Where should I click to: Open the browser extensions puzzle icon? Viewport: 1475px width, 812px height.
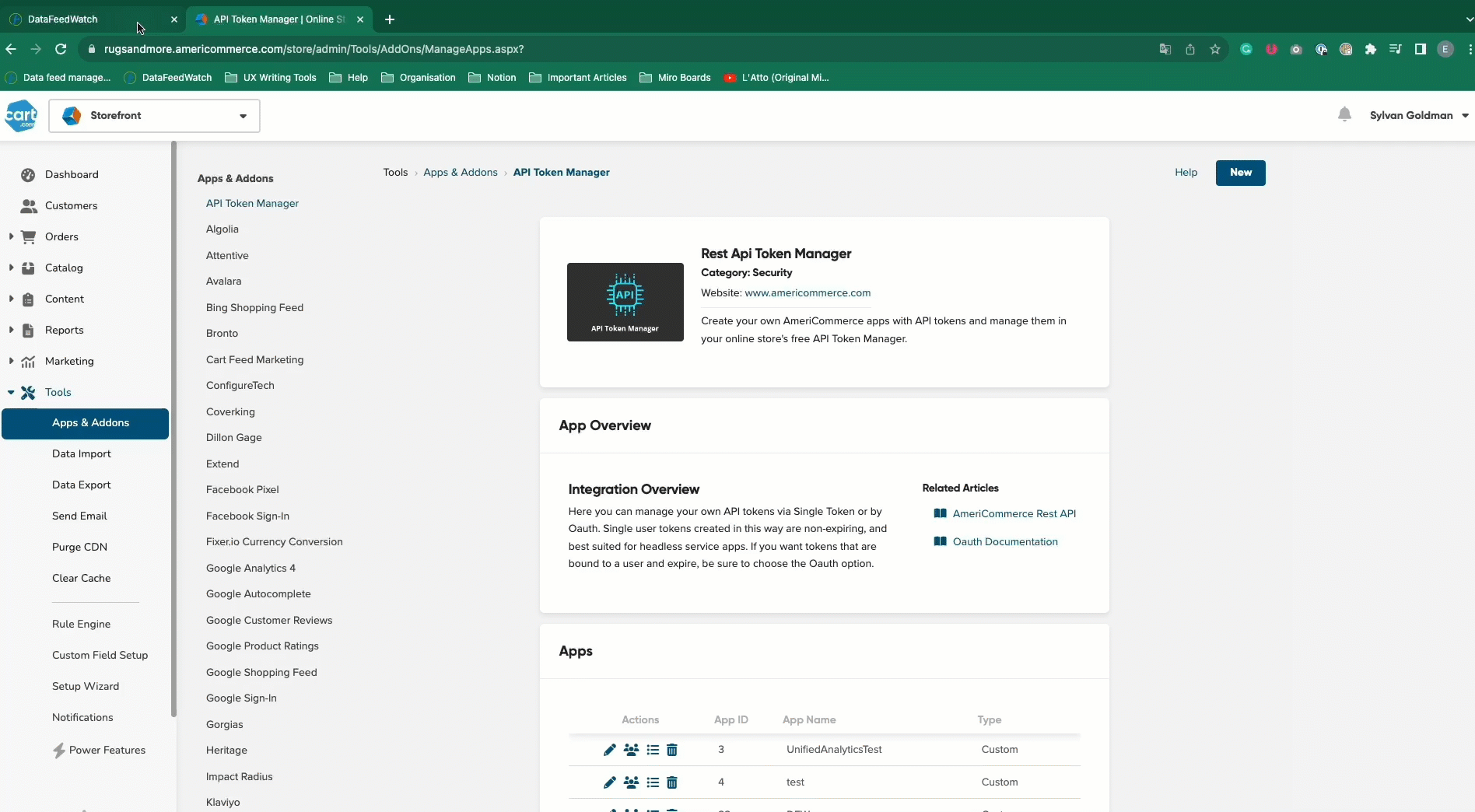[x=1371, y=49]
